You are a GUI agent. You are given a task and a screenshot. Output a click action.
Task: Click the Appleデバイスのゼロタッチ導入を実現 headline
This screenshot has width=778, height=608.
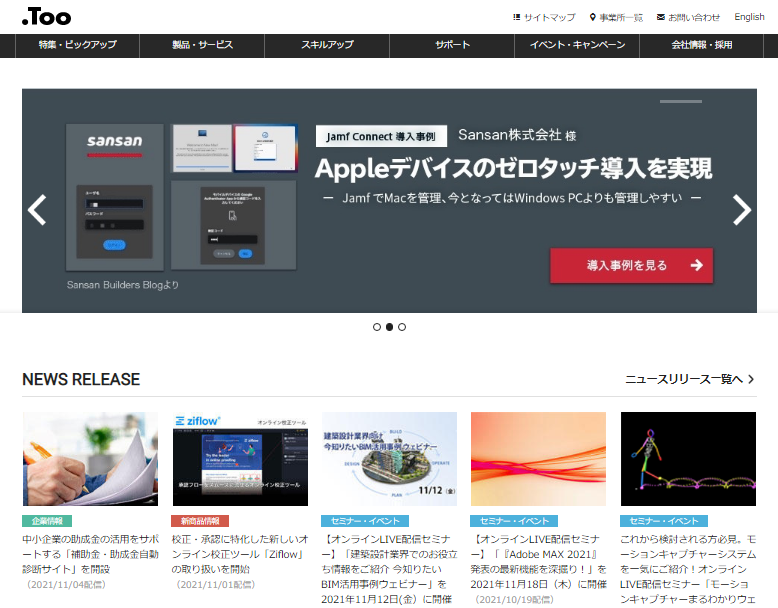(514, 169)
